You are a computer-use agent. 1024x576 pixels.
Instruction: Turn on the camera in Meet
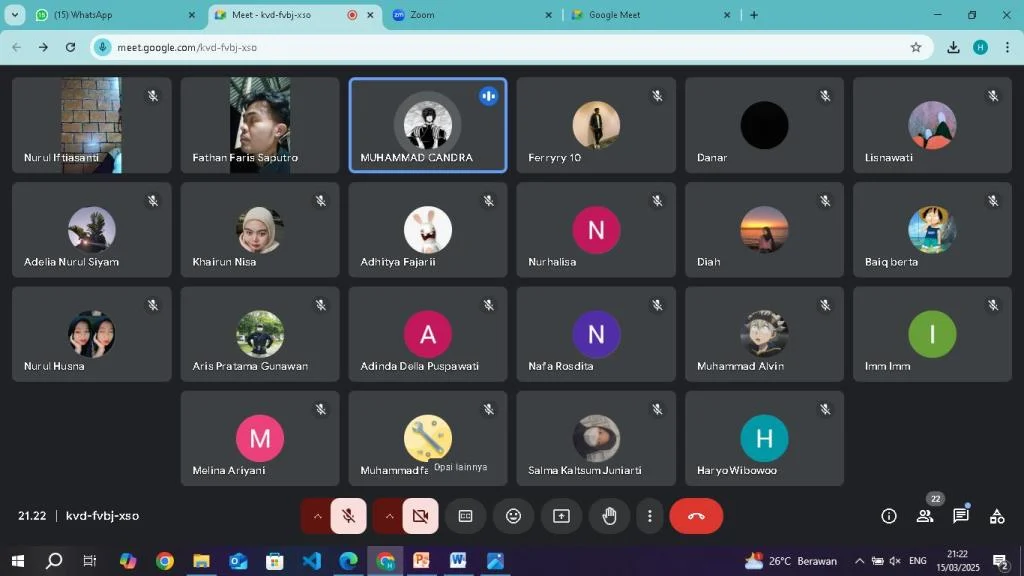click(420, 516)
